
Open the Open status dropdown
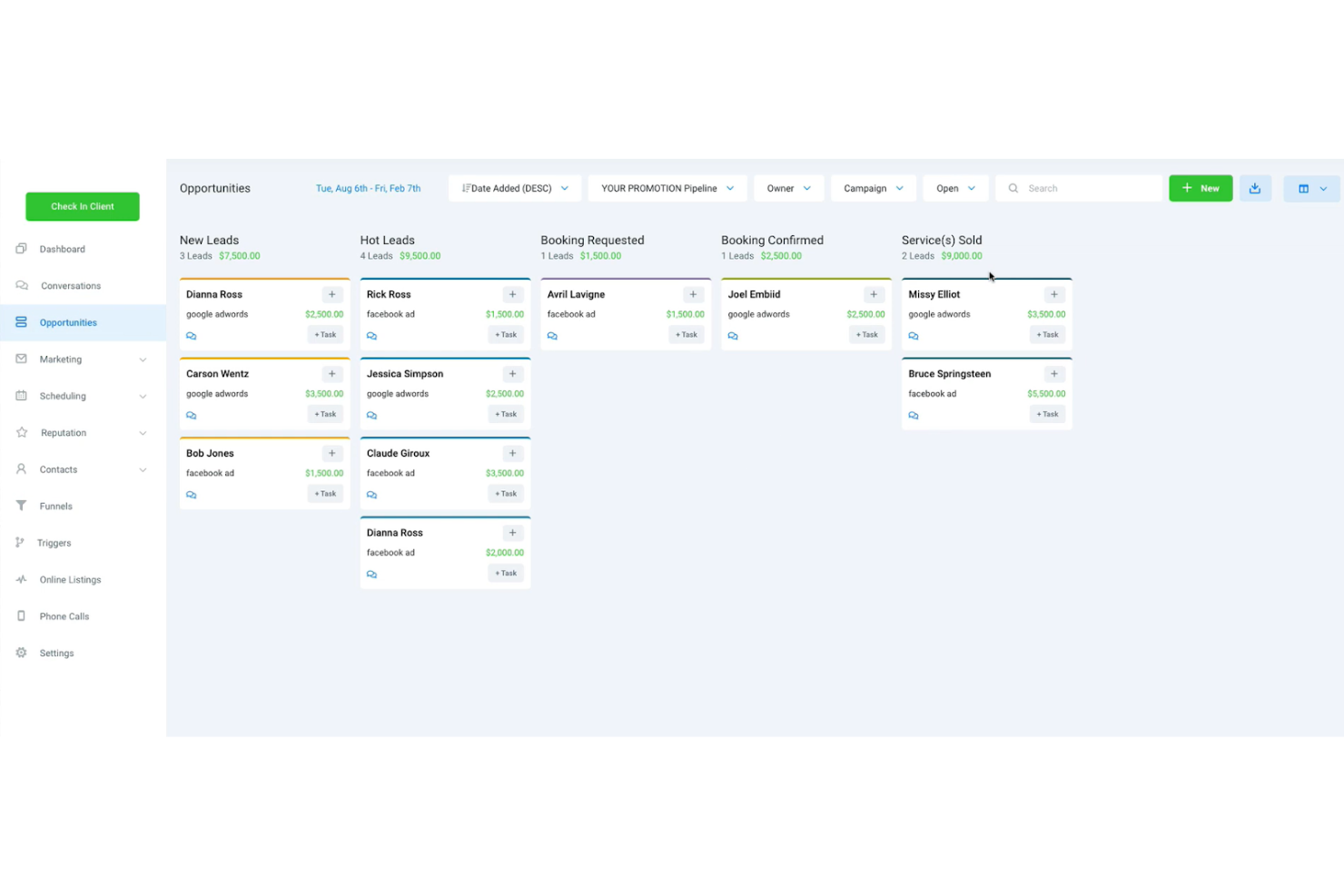[956, 188]
